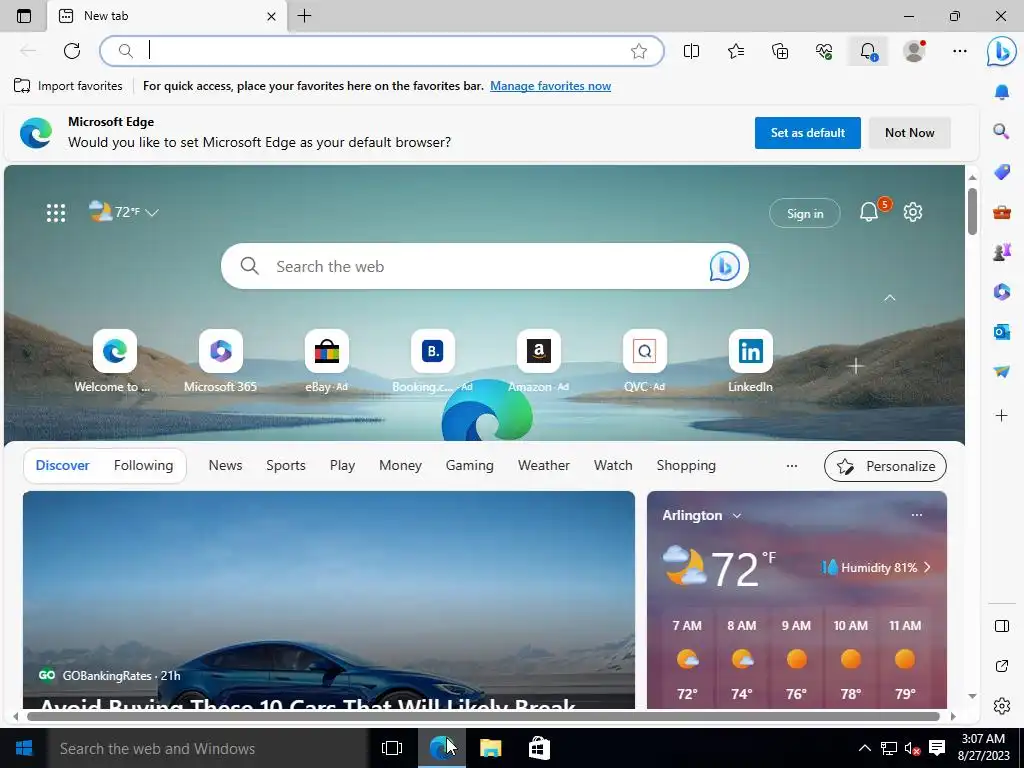The image size is (1024, 768).
Task: Switch to the Following tab
Action: [x=144, y=466]
